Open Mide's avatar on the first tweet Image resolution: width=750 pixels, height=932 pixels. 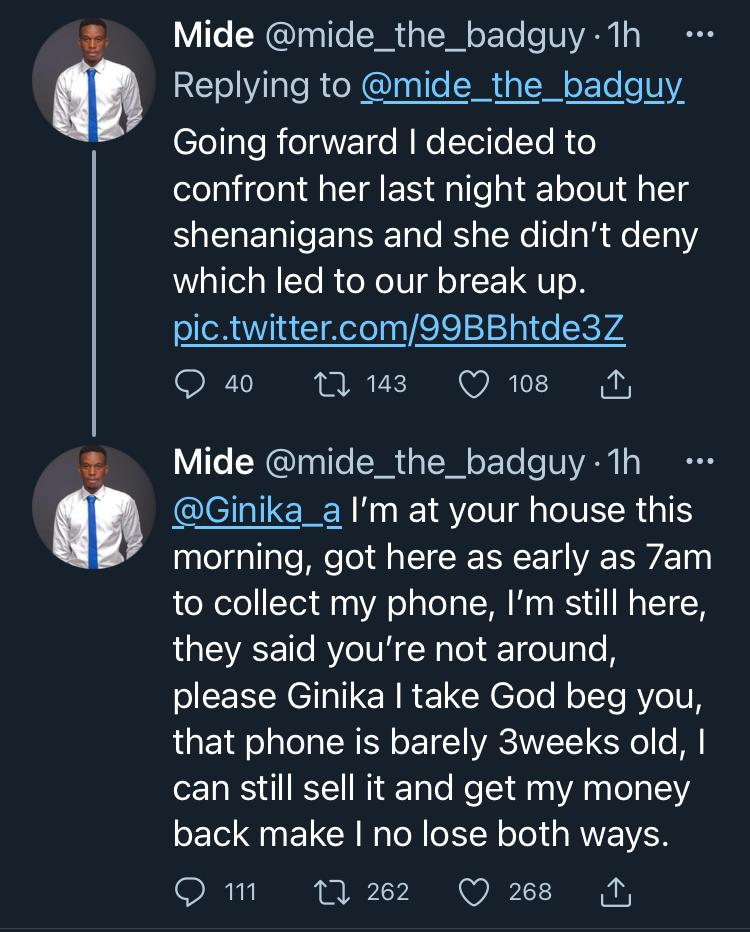(x=94, y=82)
